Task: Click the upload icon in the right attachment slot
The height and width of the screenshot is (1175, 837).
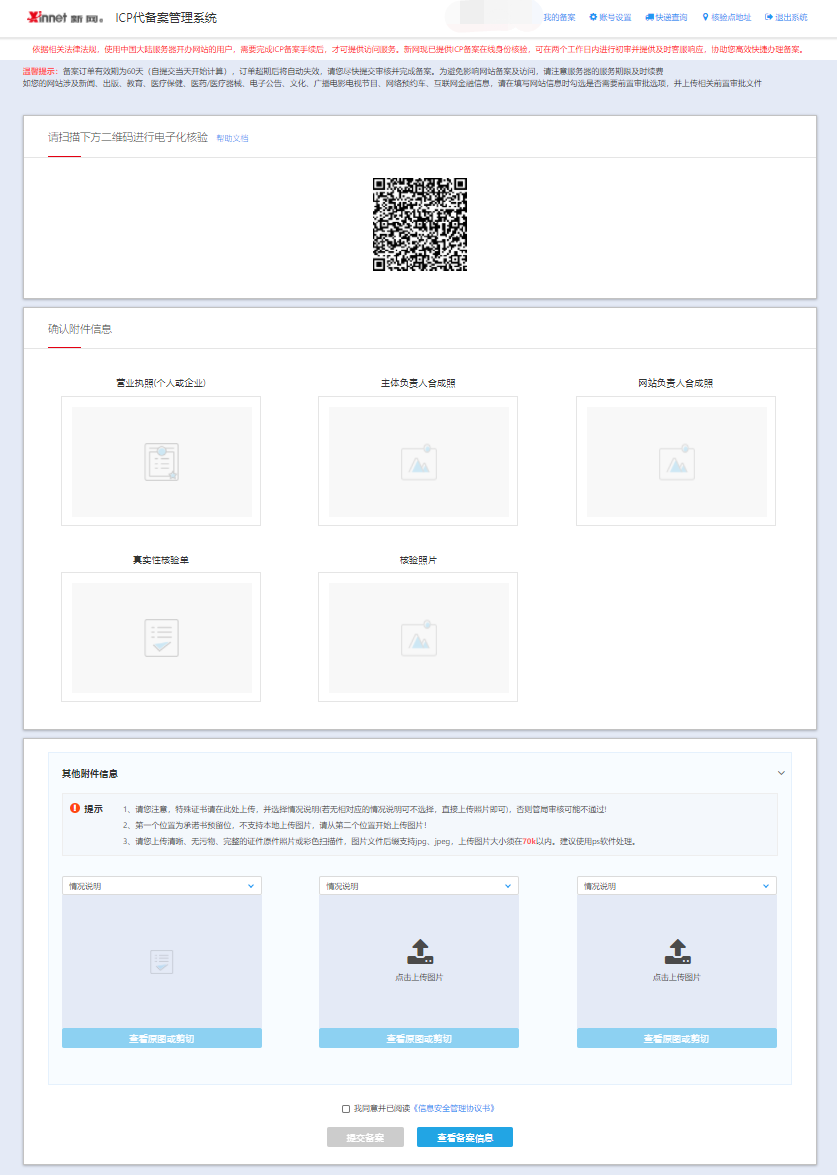Action: 677,951
